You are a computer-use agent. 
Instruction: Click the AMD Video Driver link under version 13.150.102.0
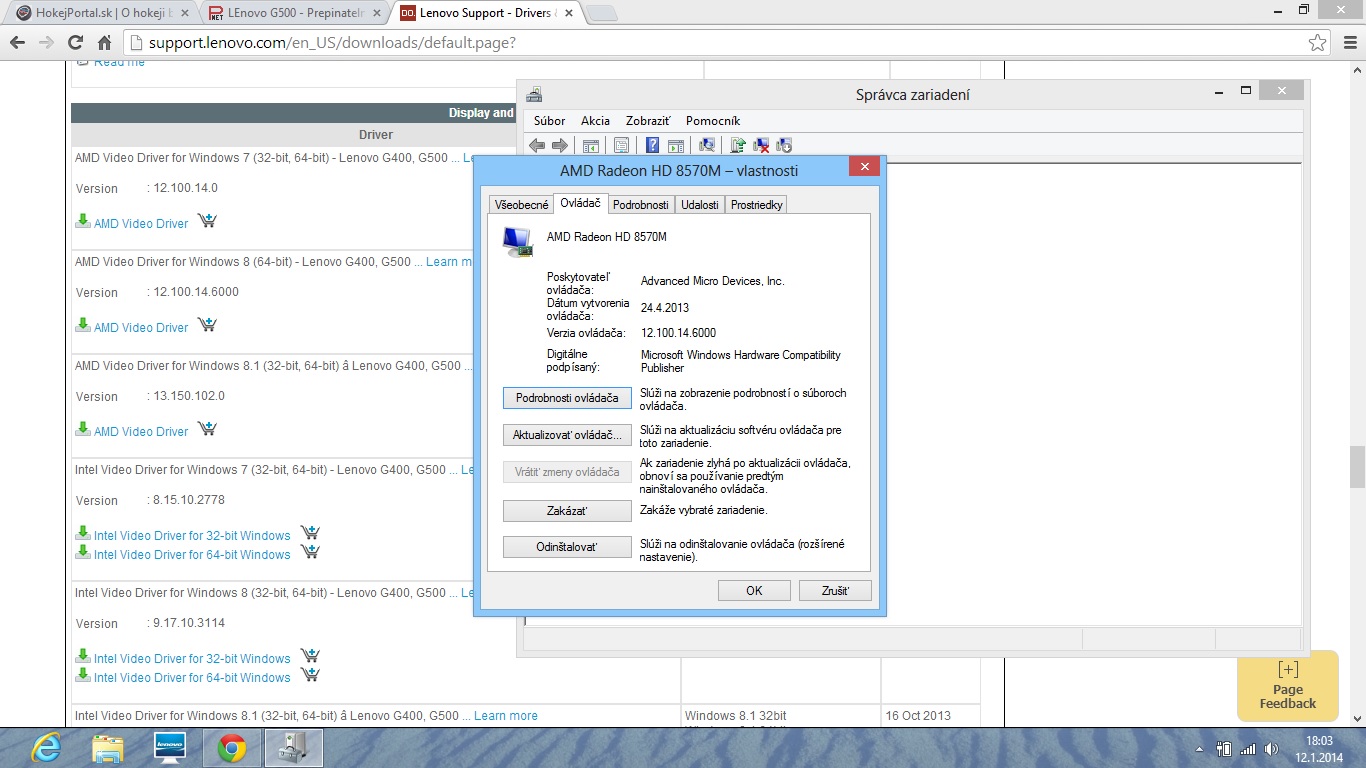141,432
